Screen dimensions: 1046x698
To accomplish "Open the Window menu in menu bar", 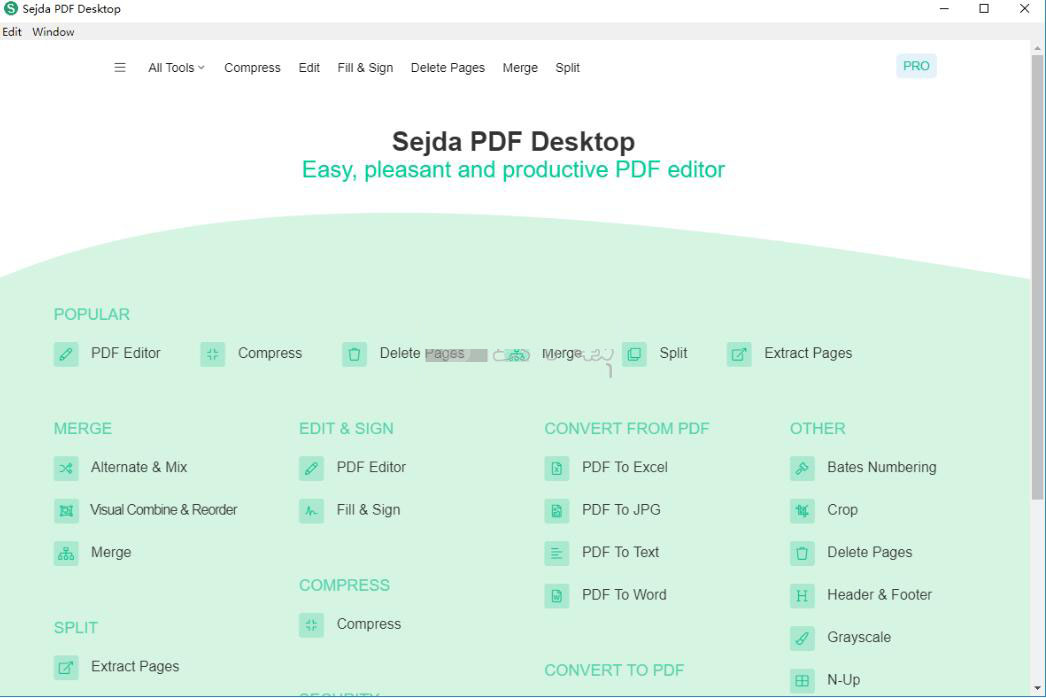I will [x=53, y=31].
